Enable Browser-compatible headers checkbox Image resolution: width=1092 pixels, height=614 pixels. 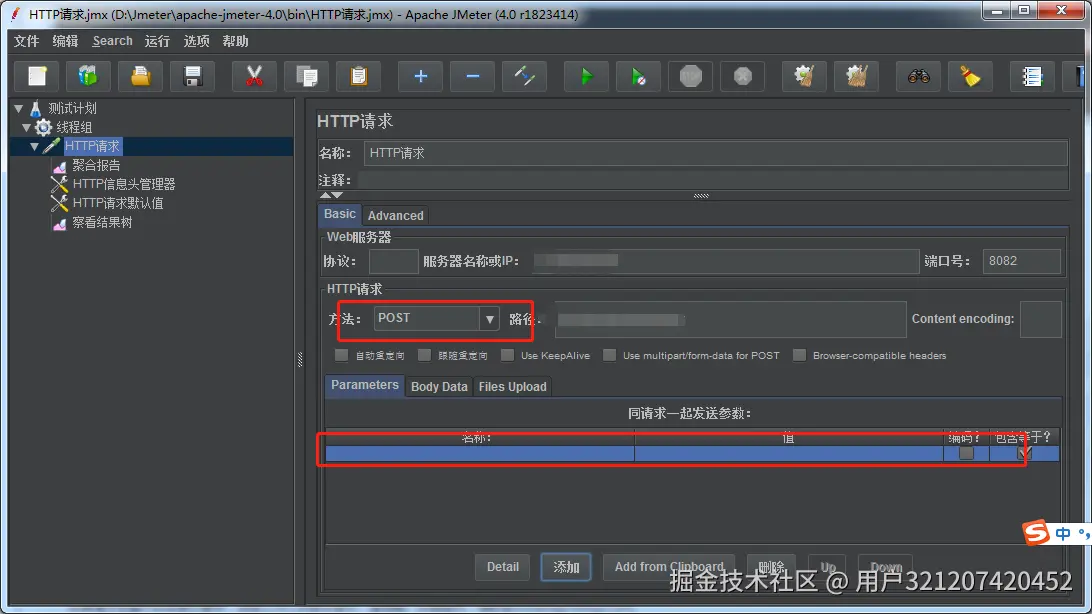click(800, 355)
